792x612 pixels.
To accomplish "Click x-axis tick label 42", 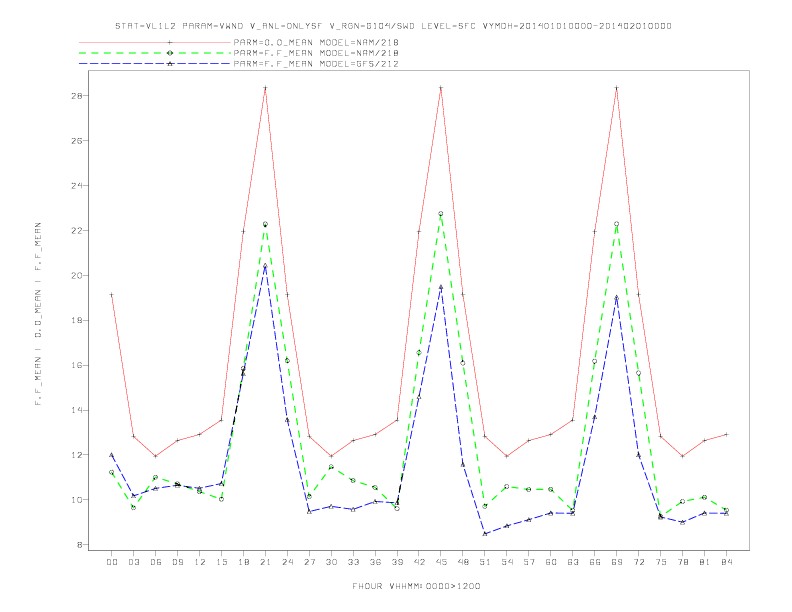I will tap(419, 562).
